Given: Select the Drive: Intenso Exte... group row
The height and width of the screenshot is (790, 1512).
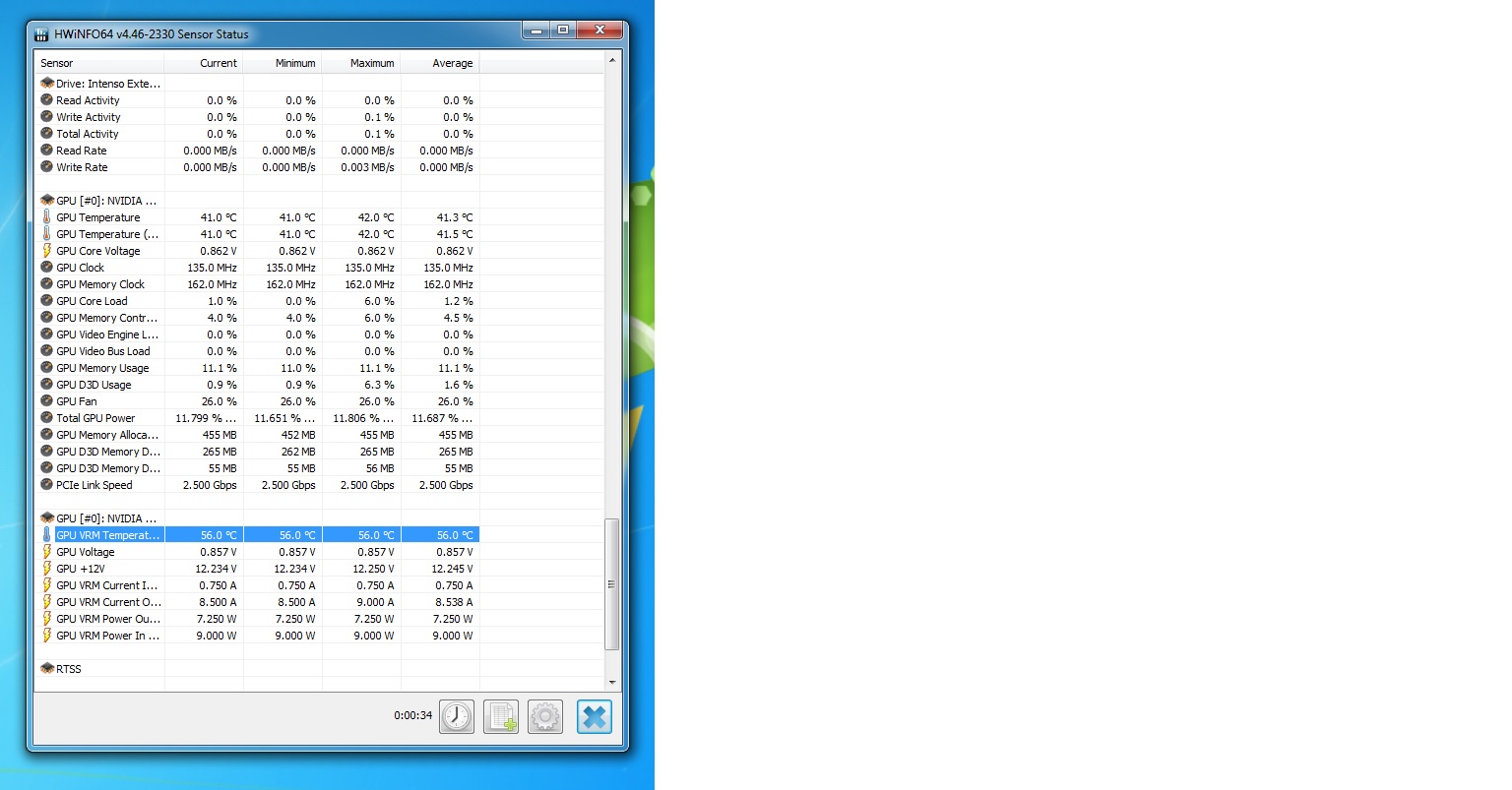Looking at the screenshot, I should tap(257, 84).
